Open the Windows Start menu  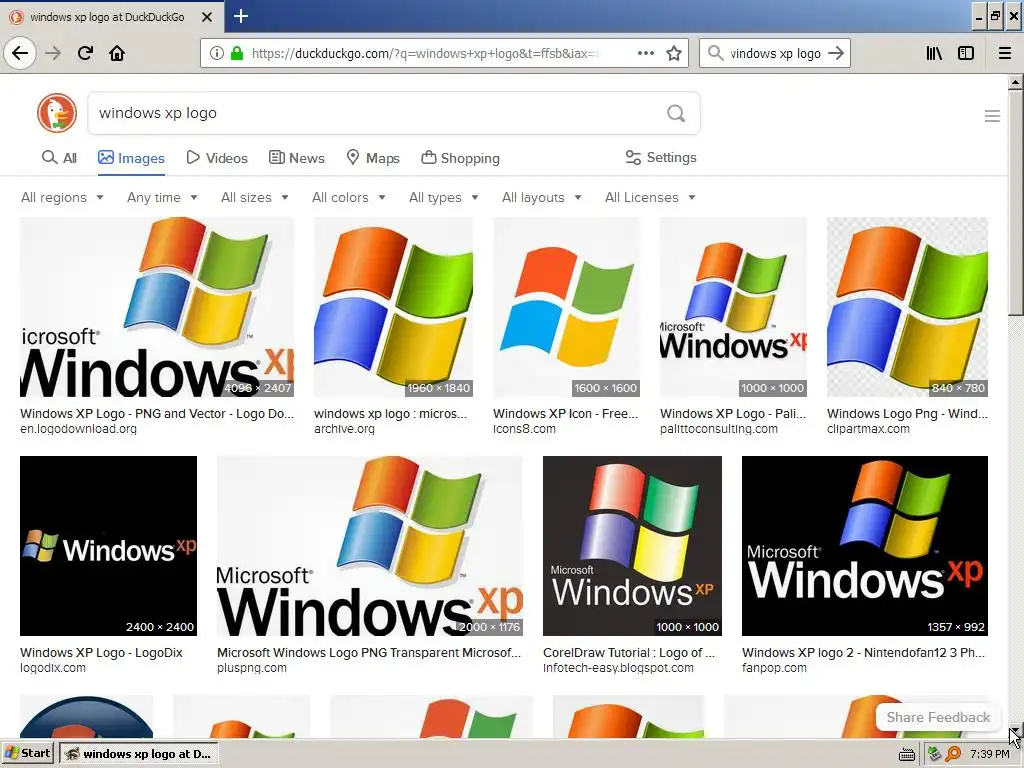tap(28, 754)
